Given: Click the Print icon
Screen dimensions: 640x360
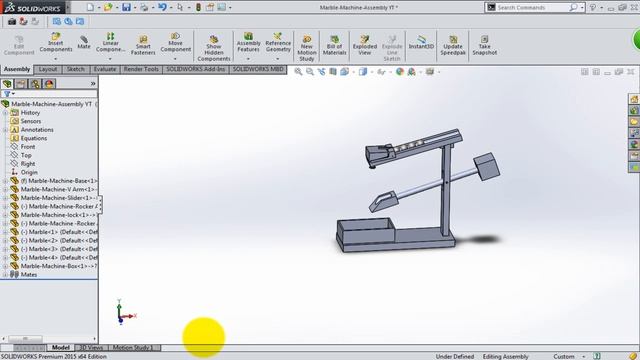Looking at the screenshot, I should (x=144, y=7).
